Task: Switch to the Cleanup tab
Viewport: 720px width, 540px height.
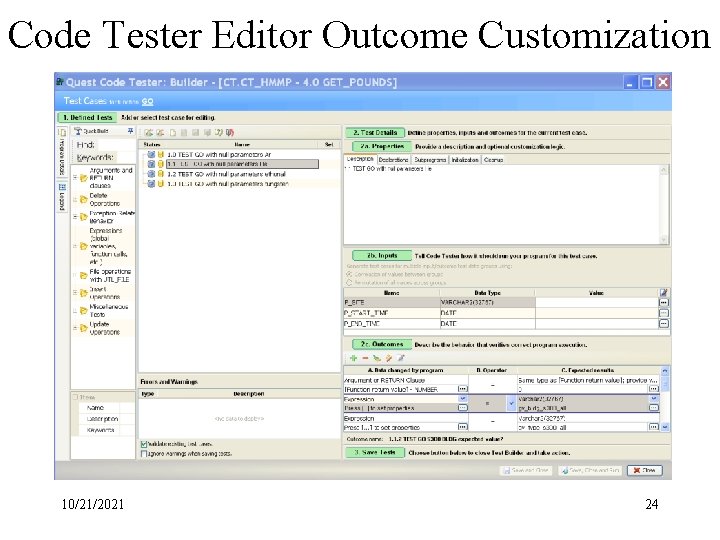Action: tap(494, 160)
